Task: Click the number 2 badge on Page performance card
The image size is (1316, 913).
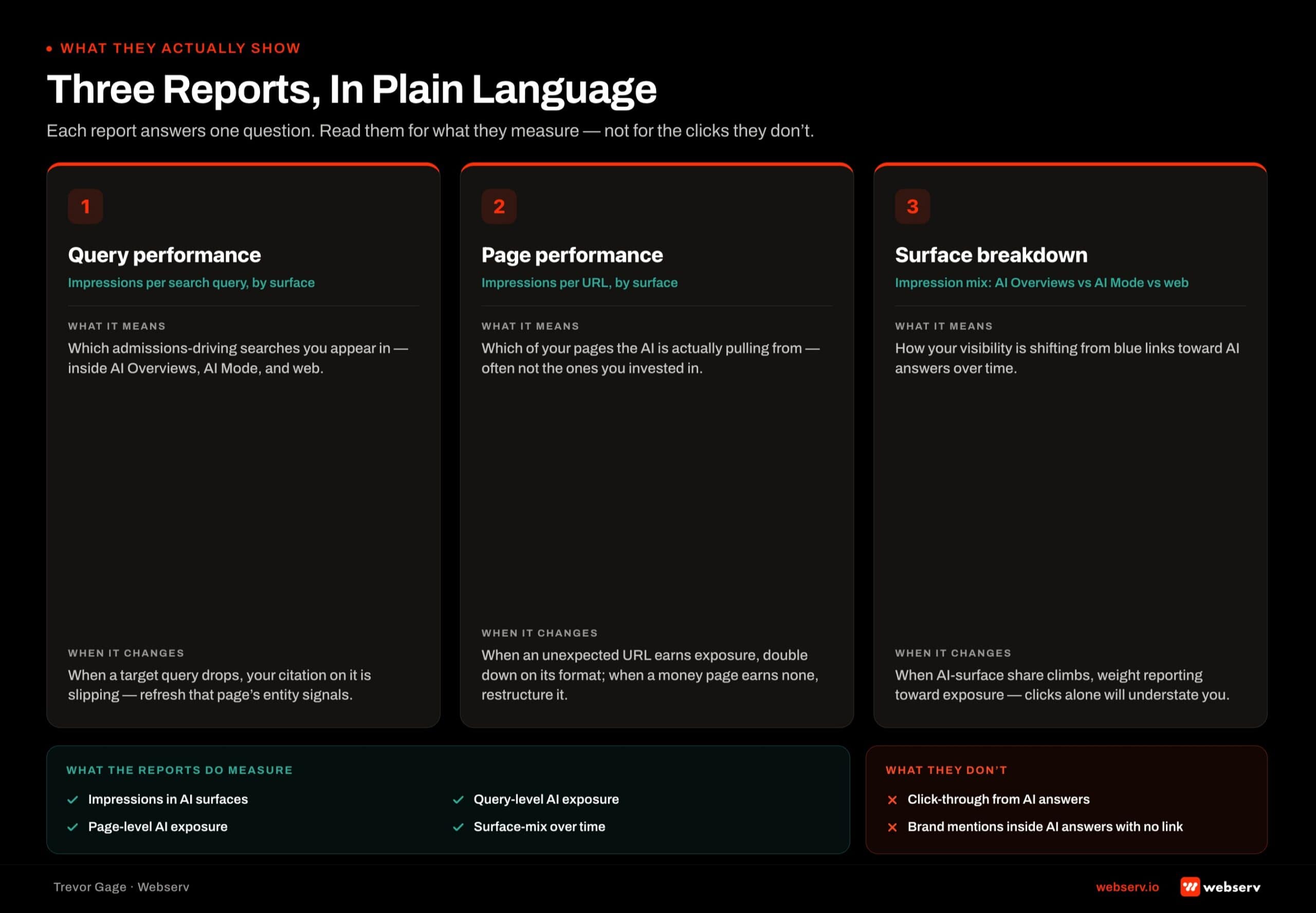Action: pos(499,206)
